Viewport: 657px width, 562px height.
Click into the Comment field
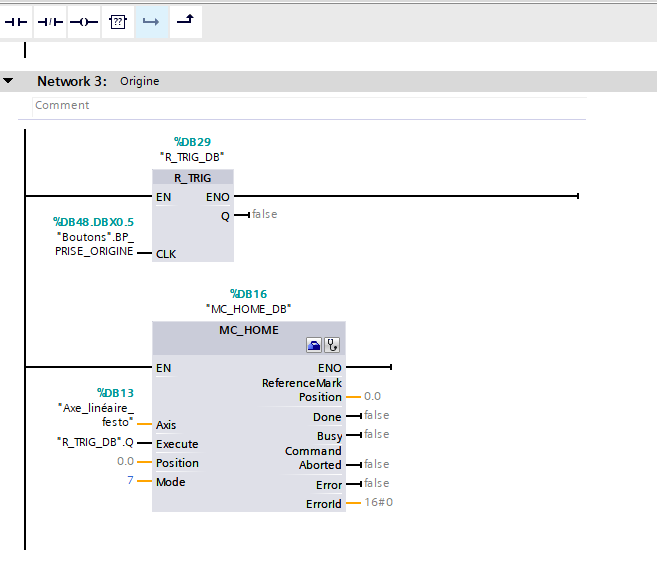coord(309,106)
